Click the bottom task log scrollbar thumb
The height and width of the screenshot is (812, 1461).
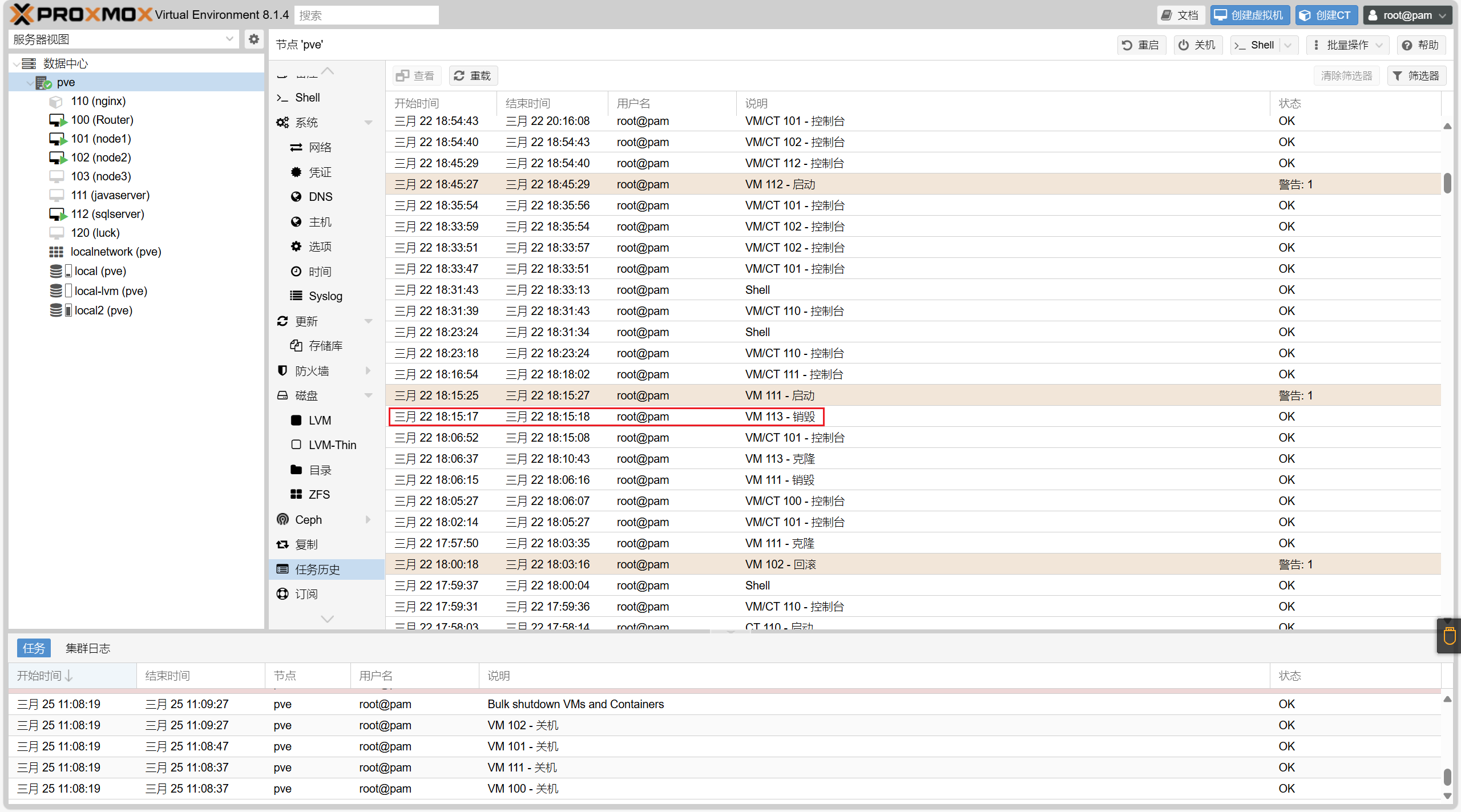tap(1447, 777)
